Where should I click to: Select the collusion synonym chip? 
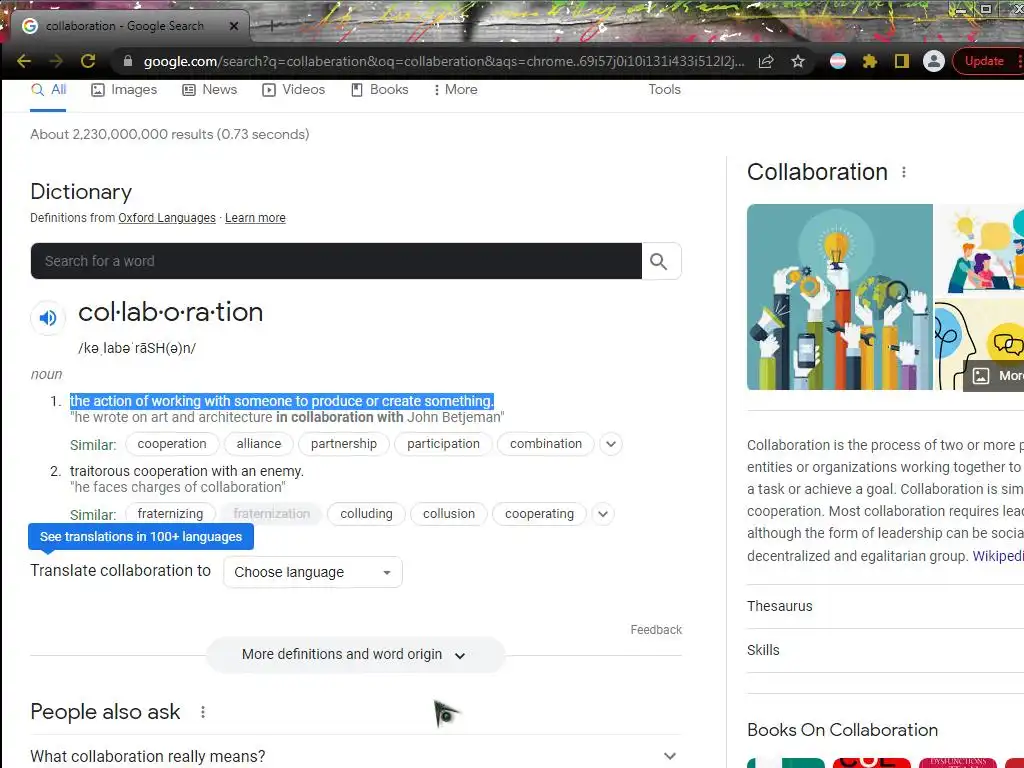click(449, 514)
